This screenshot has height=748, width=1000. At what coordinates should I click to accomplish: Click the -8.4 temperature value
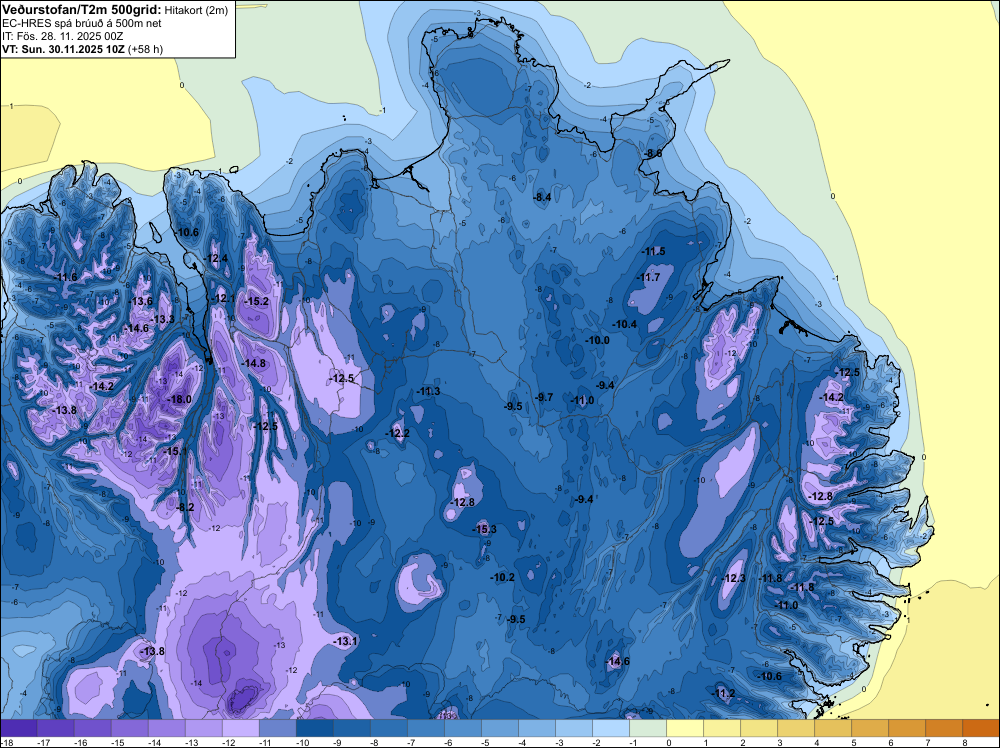[x=542, y=198]
